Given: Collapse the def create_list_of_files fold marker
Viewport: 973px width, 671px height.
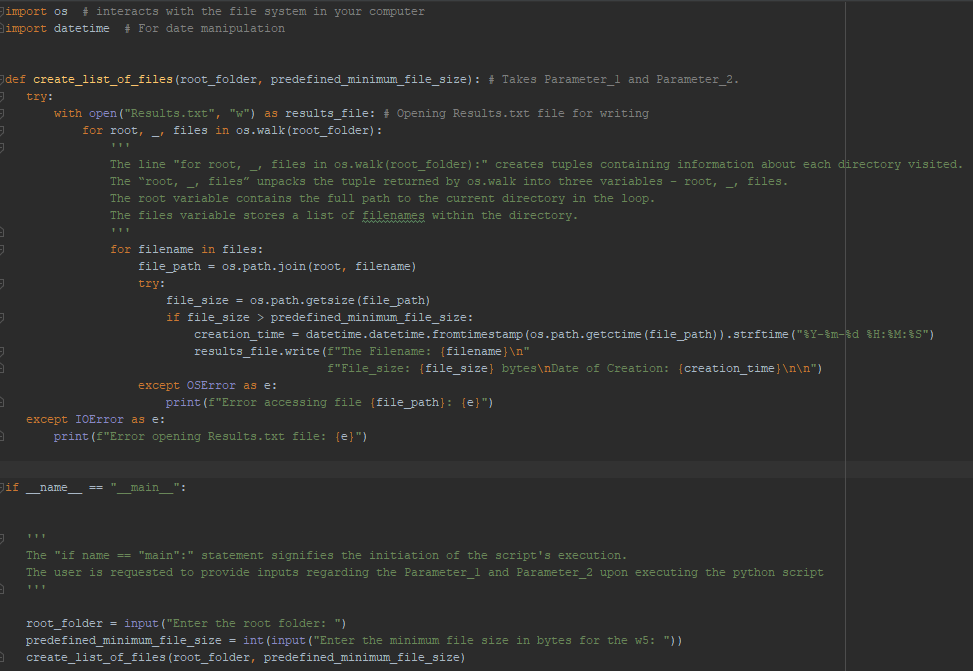Looking at the screenshot, I should tap(2, 79).
